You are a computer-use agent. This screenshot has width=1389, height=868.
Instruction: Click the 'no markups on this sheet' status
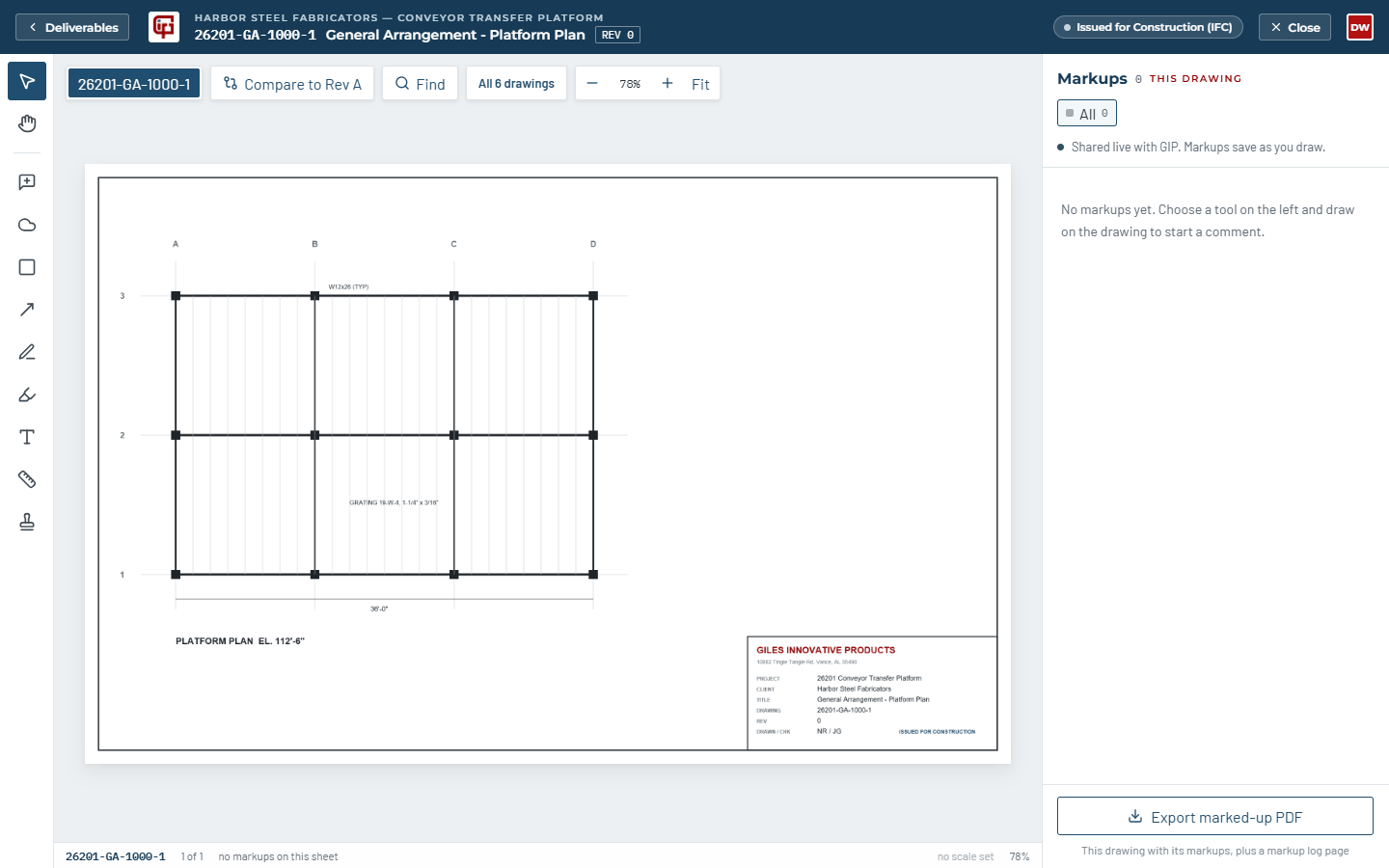(278, 856)
